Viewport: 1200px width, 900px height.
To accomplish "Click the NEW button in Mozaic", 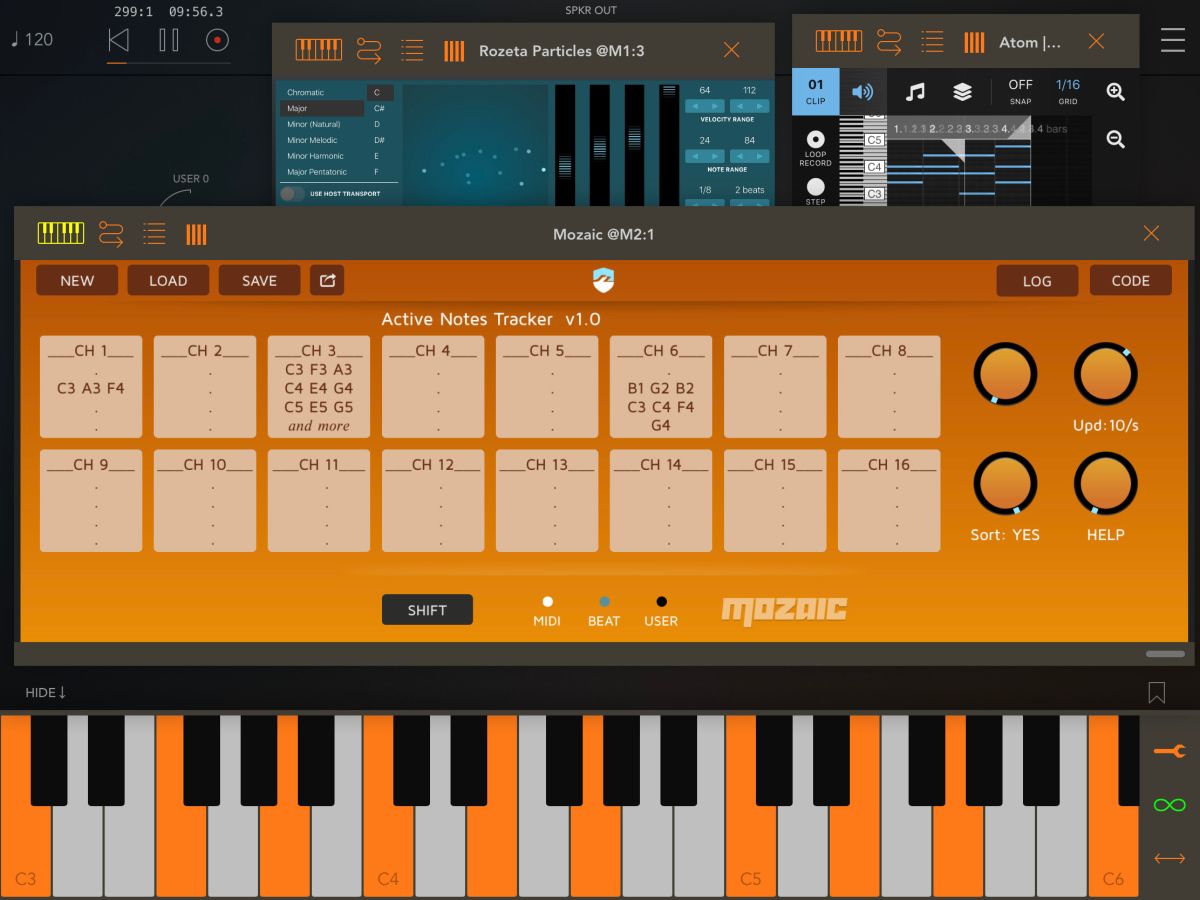I will (x=77, y=281).
